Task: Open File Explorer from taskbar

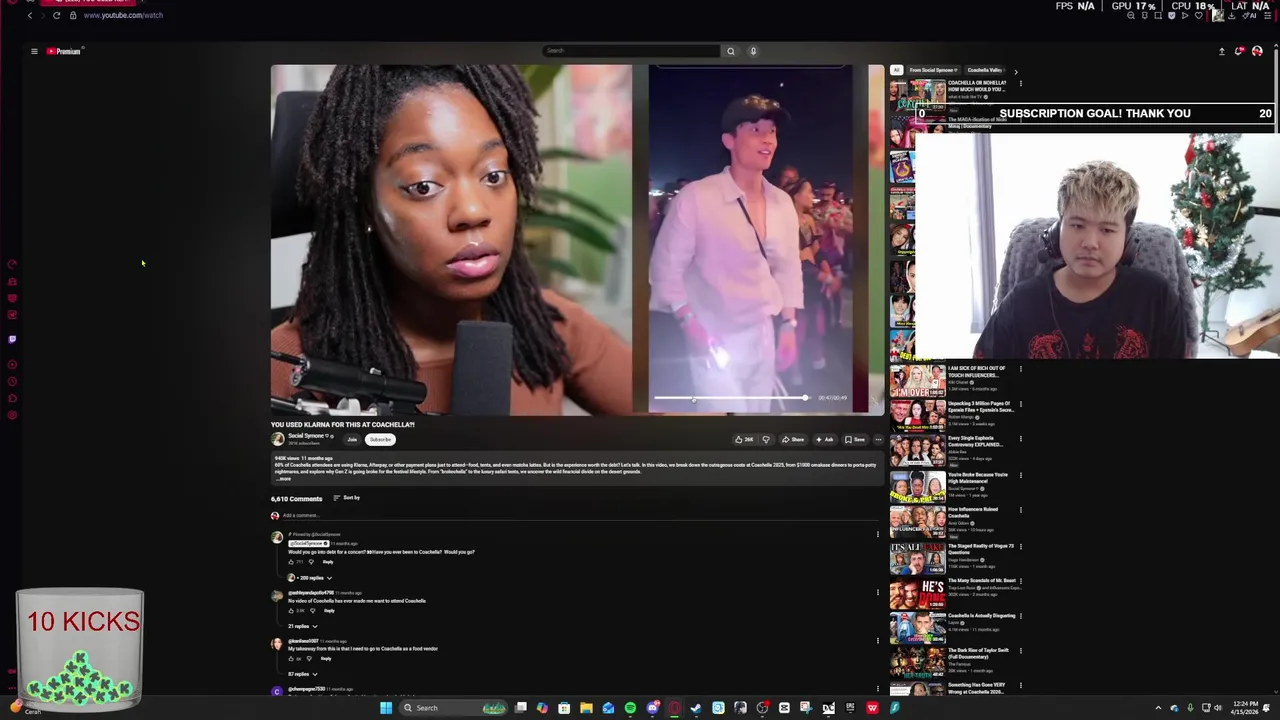Action: 586,708
